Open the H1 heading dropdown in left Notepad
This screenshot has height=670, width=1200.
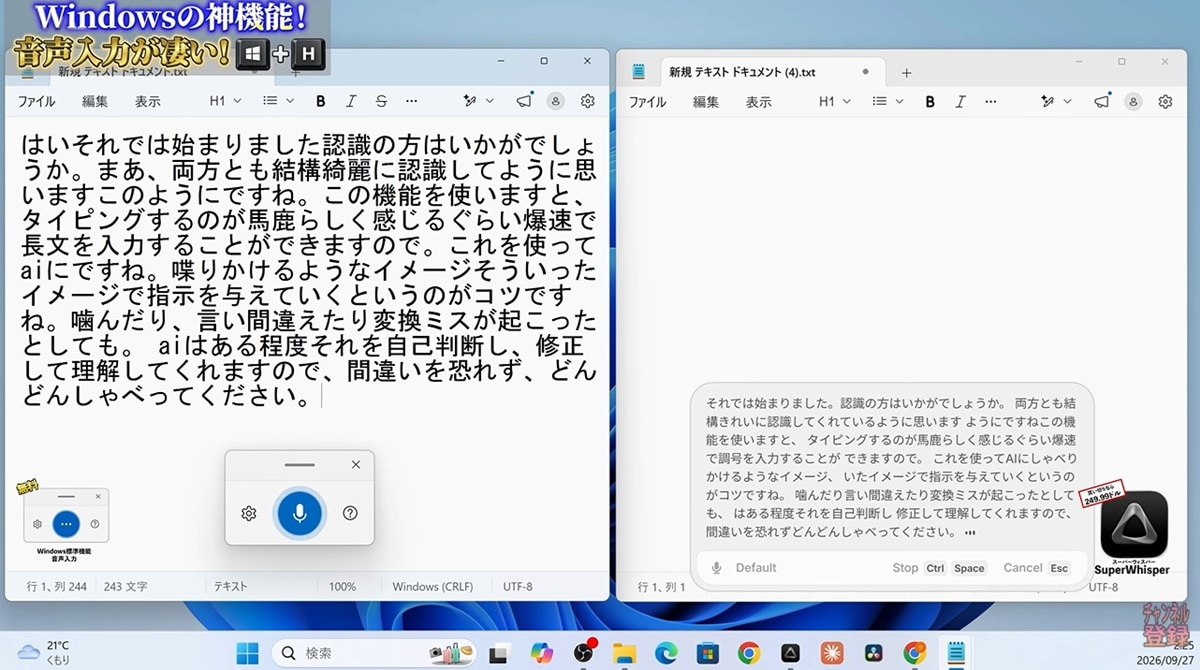tap(223, 101)
